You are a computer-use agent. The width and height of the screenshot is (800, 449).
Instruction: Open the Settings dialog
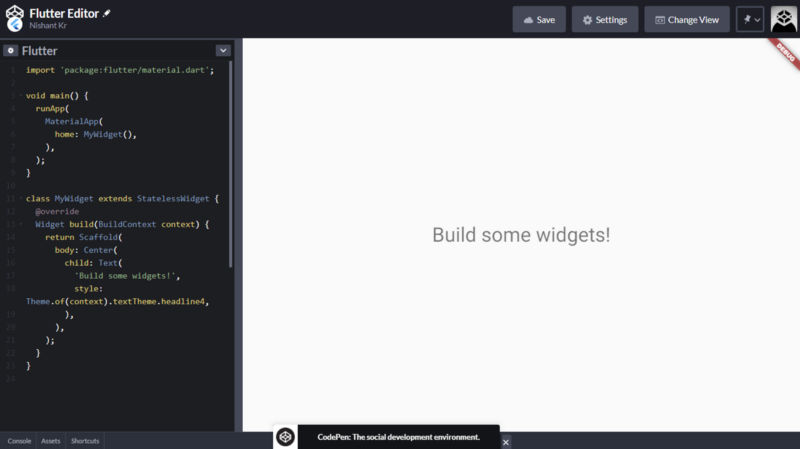605,19
